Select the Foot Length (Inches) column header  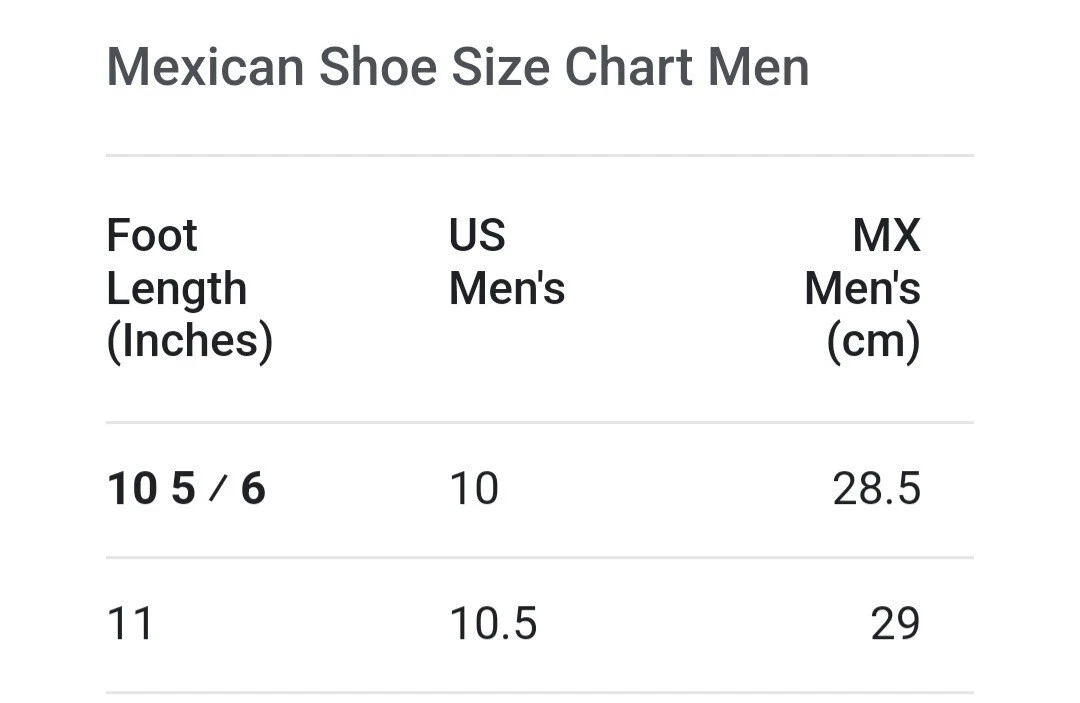190,288
